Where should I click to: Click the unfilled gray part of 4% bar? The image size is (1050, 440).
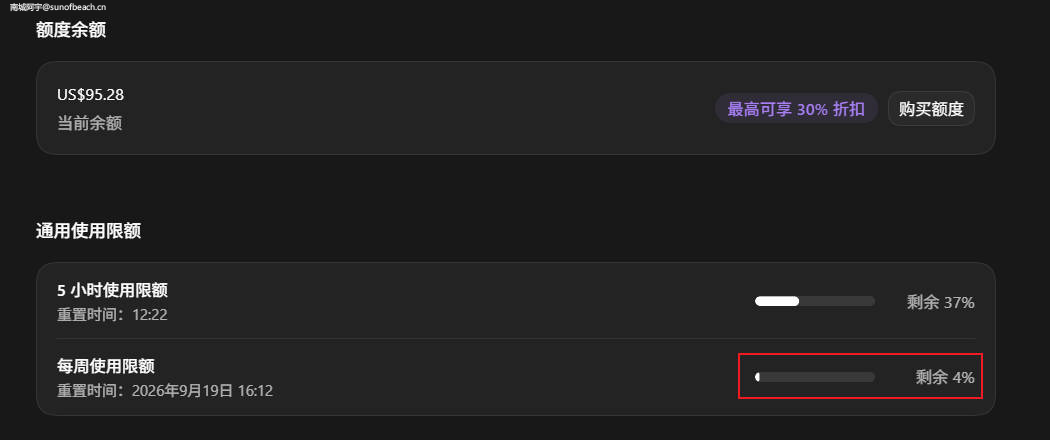[x=818, y=377]
